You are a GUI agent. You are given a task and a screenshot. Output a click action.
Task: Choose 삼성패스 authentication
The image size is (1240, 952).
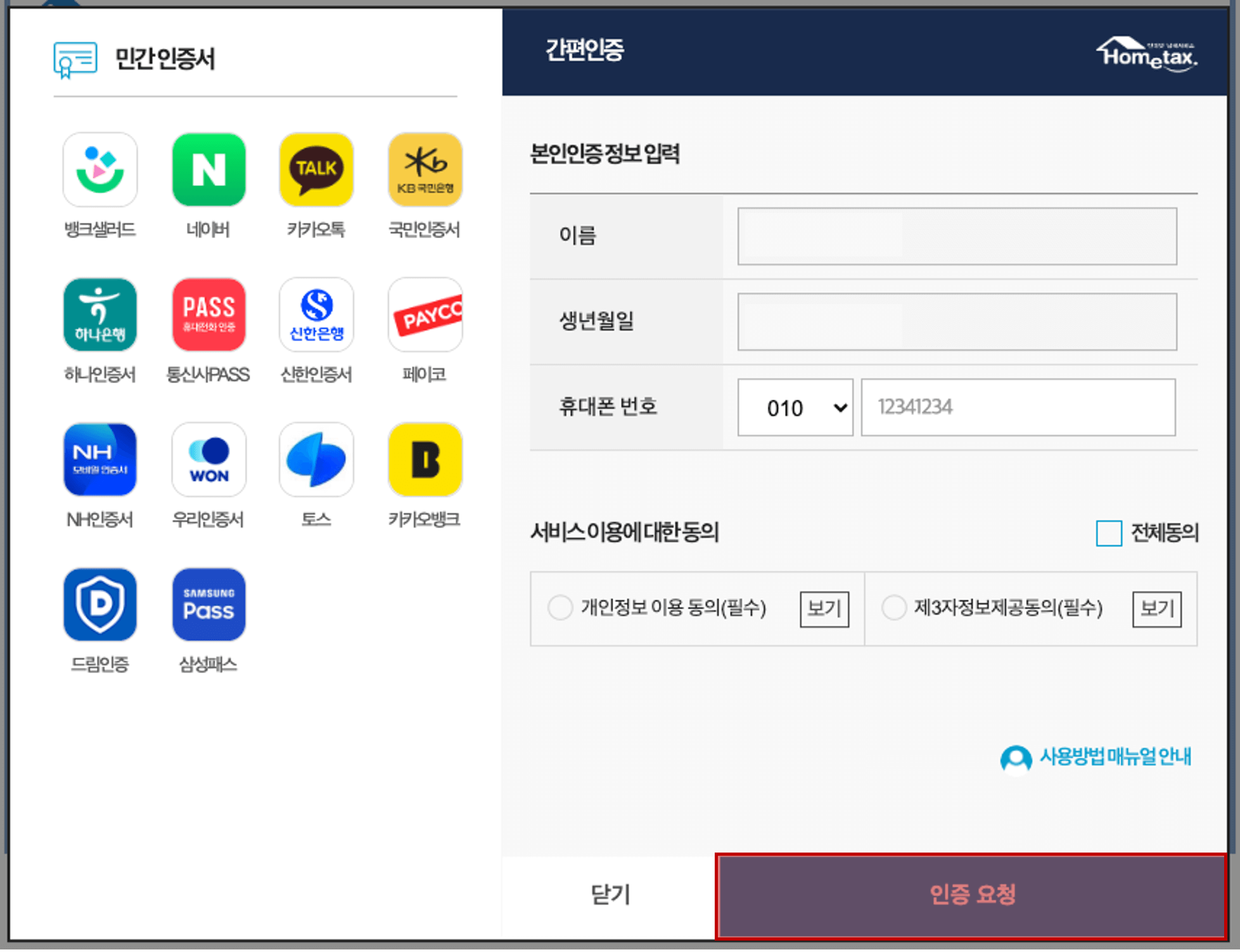point(208,604)
